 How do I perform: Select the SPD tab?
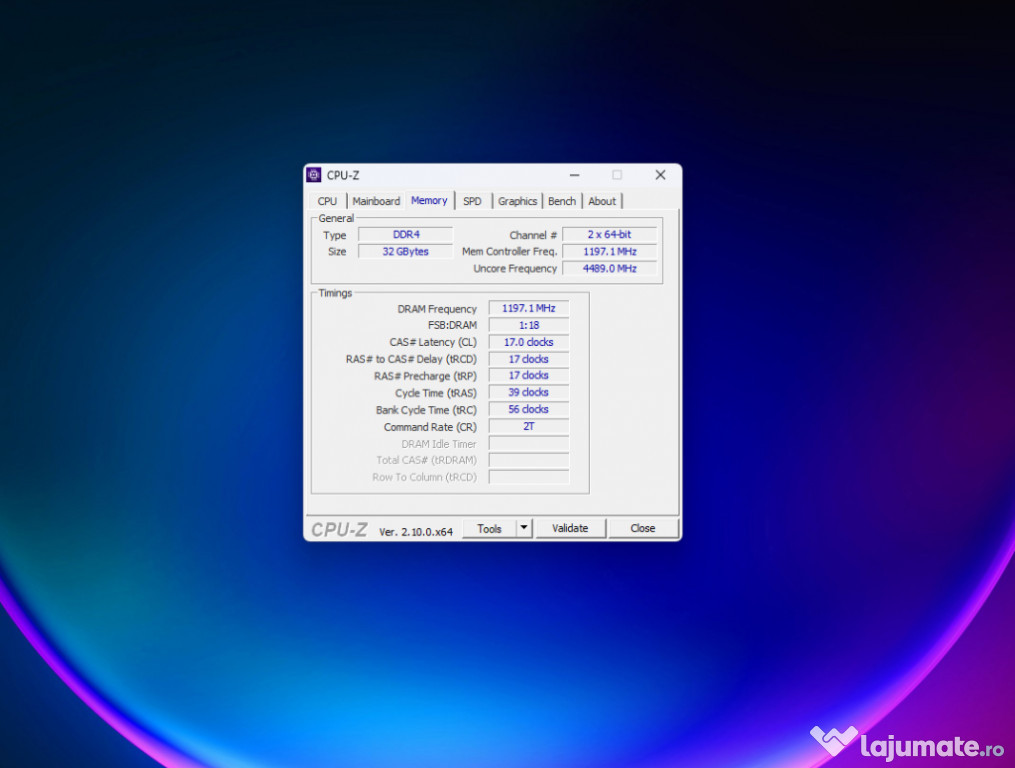coord(472,201)
